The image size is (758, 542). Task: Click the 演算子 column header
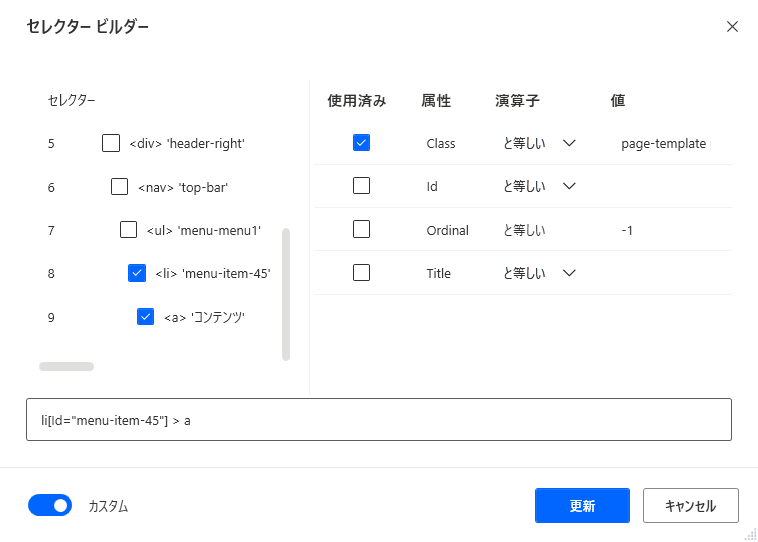(x=517, y=101)
